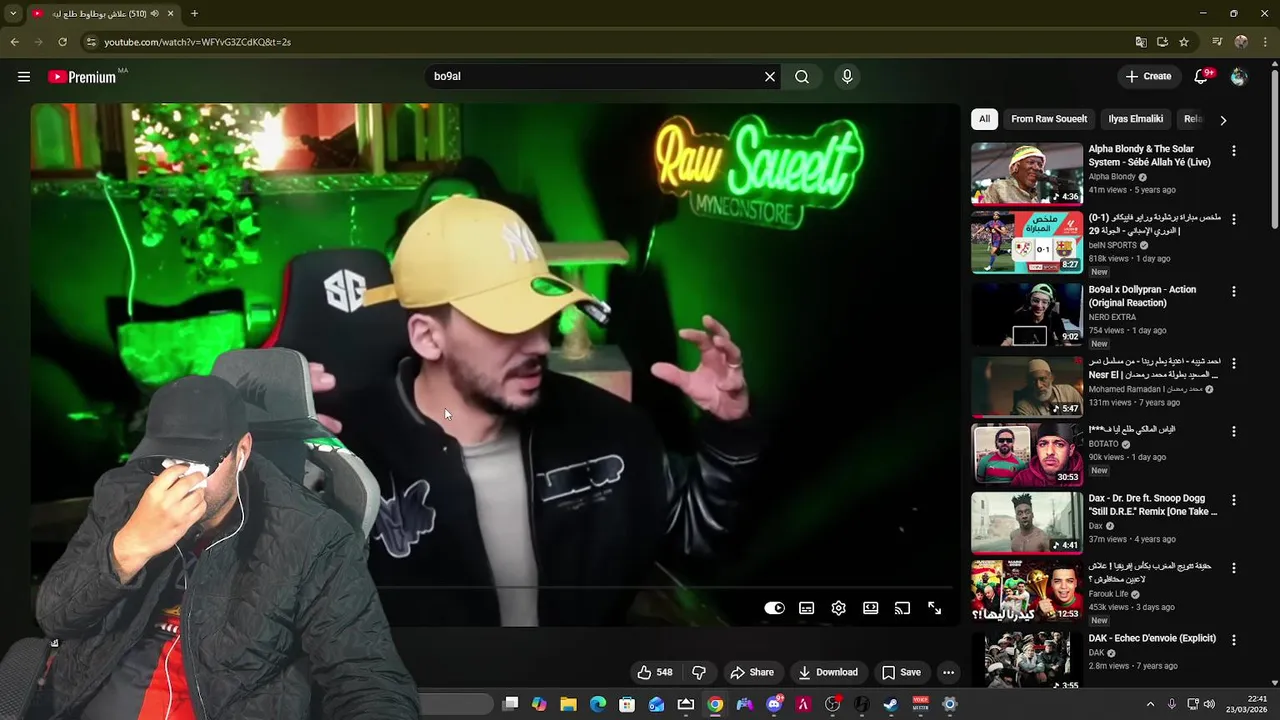Click the browser address bar URL
The image size is (1280, 720).
198,42
